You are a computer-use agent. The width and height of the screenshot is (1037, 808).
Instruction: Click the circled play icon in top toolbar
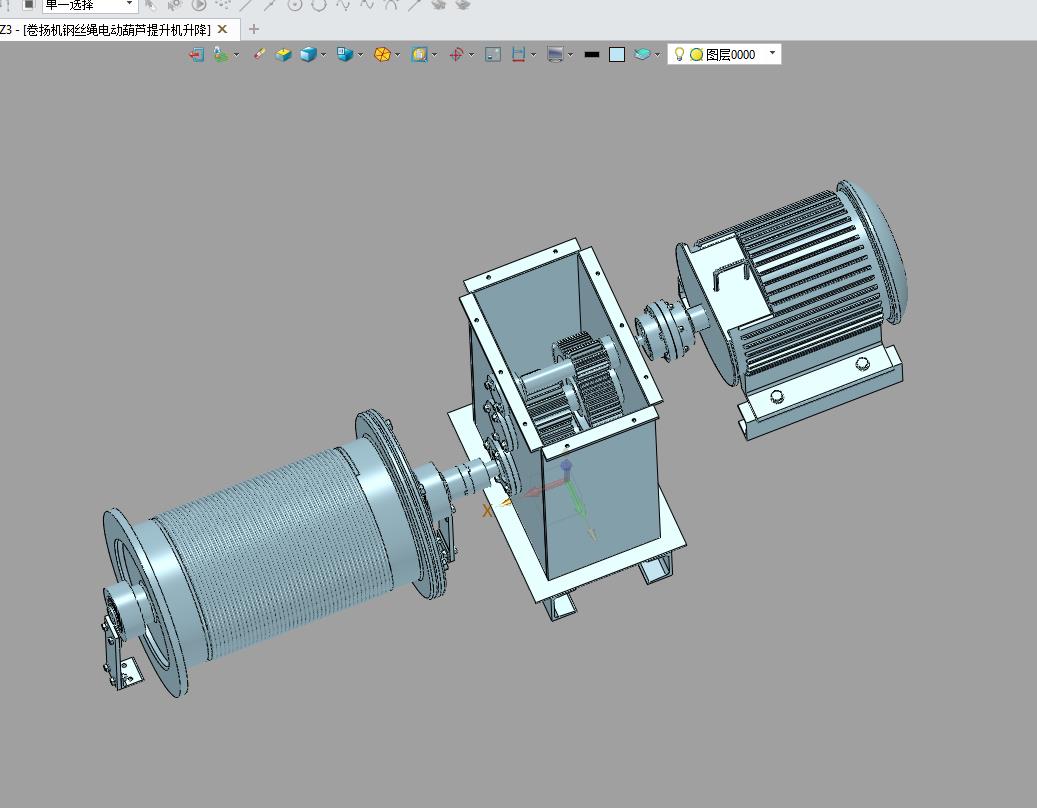pyautogui.click(x=199, y=5)
